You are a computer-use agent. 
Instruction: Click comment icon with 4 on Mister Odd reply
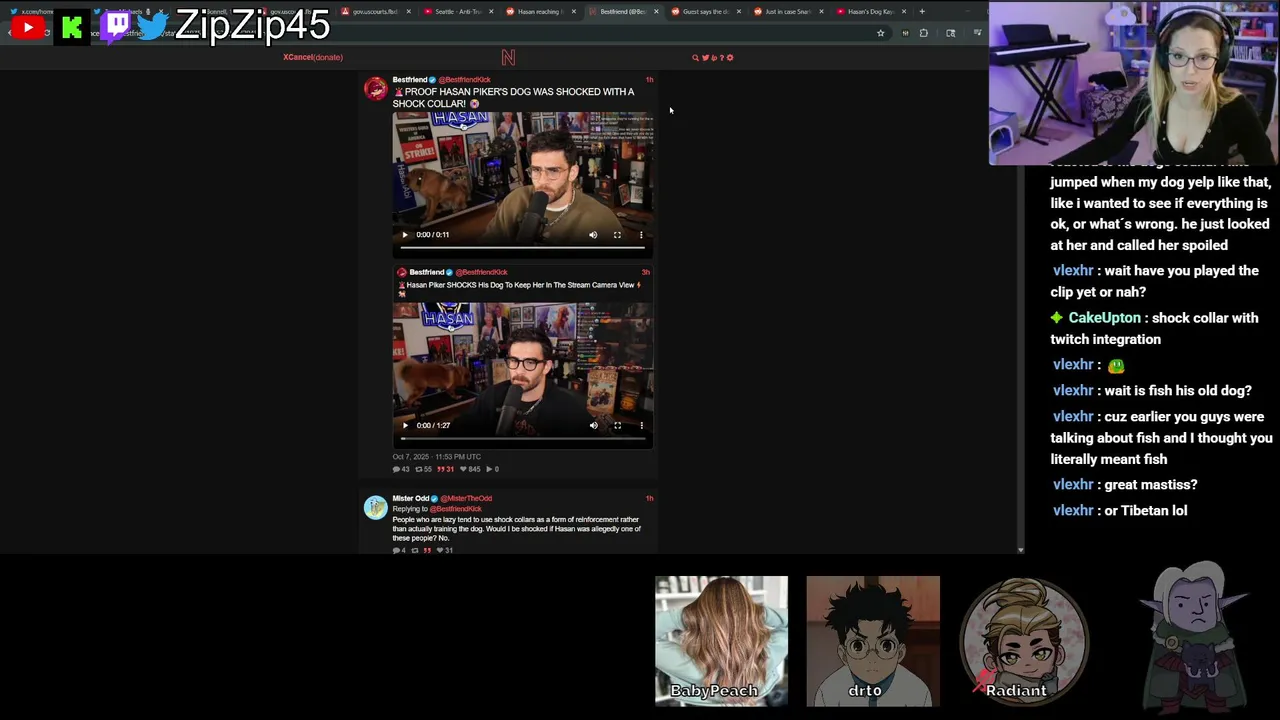[399, 550]
